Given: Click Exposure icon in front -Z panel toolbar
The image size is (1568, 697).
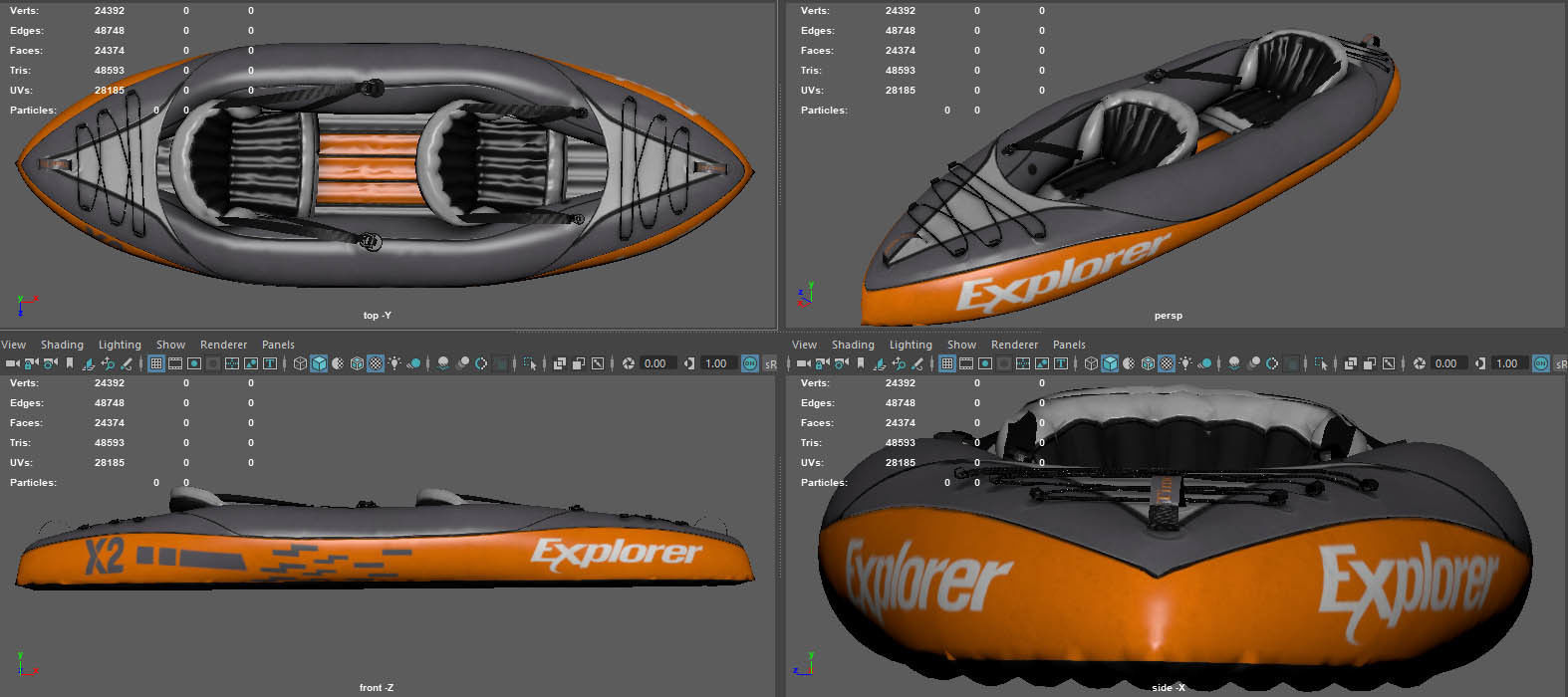Looking at the screenshot, I should point(628,363).
